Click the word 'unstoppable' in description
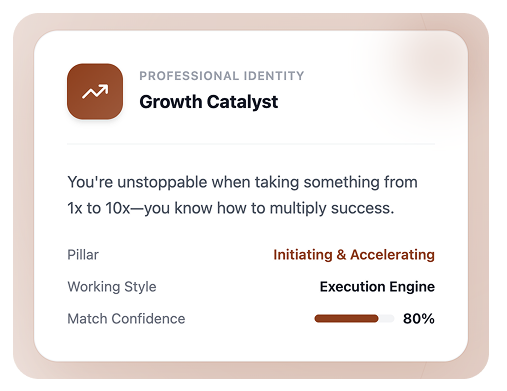507x391 pixels. coord(162,182)
